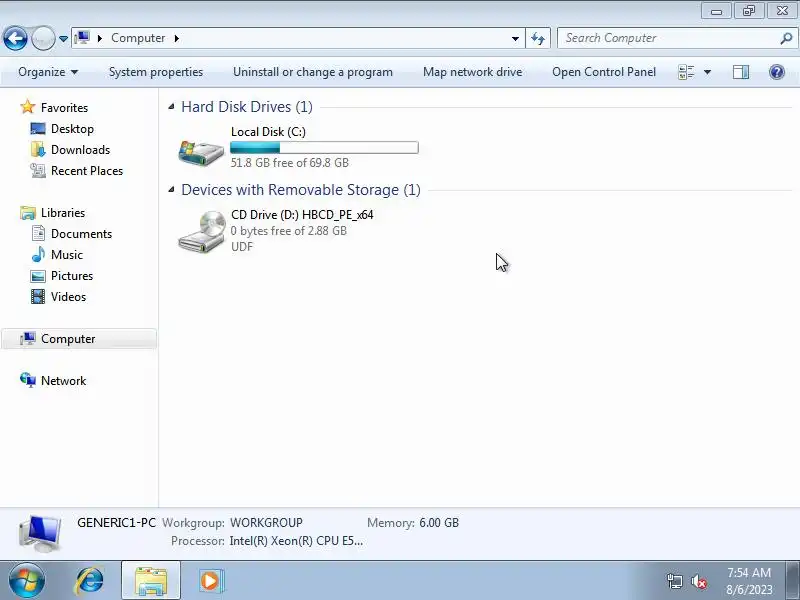Click the C: drive capacity bar

pyautogui.click(x=324, y=148)
